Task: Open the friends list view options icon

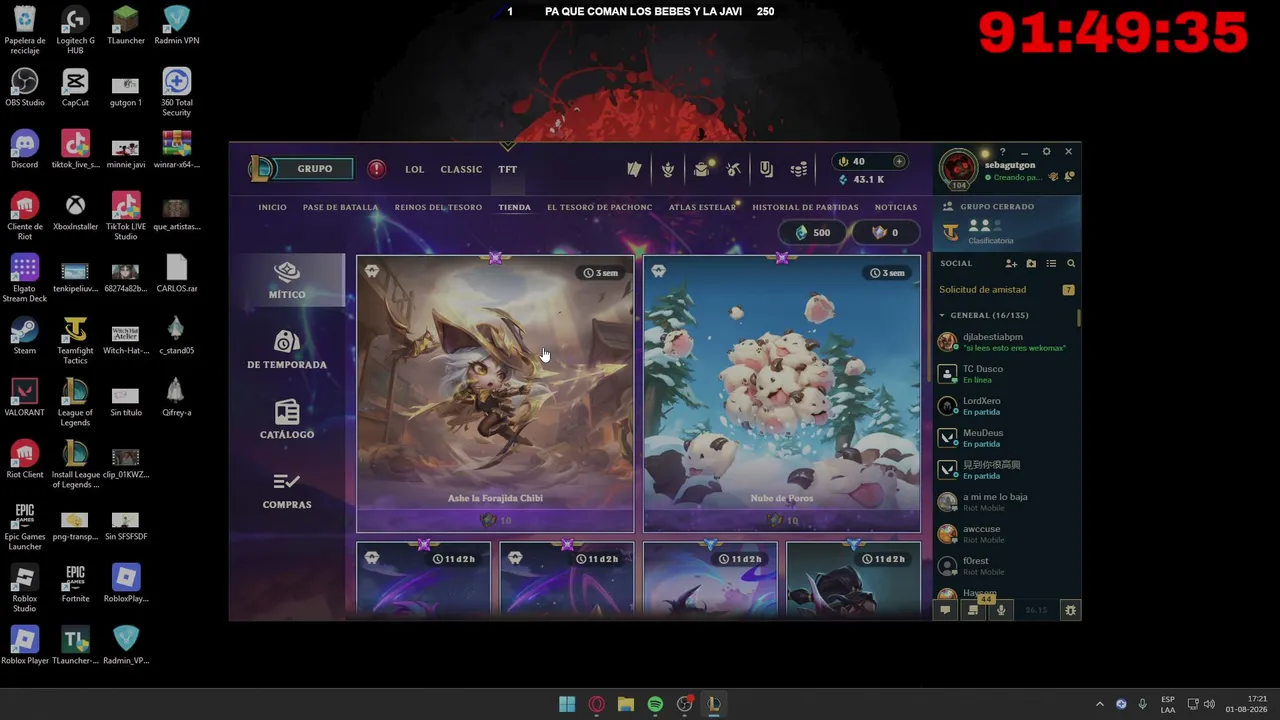Action: 1051,264
